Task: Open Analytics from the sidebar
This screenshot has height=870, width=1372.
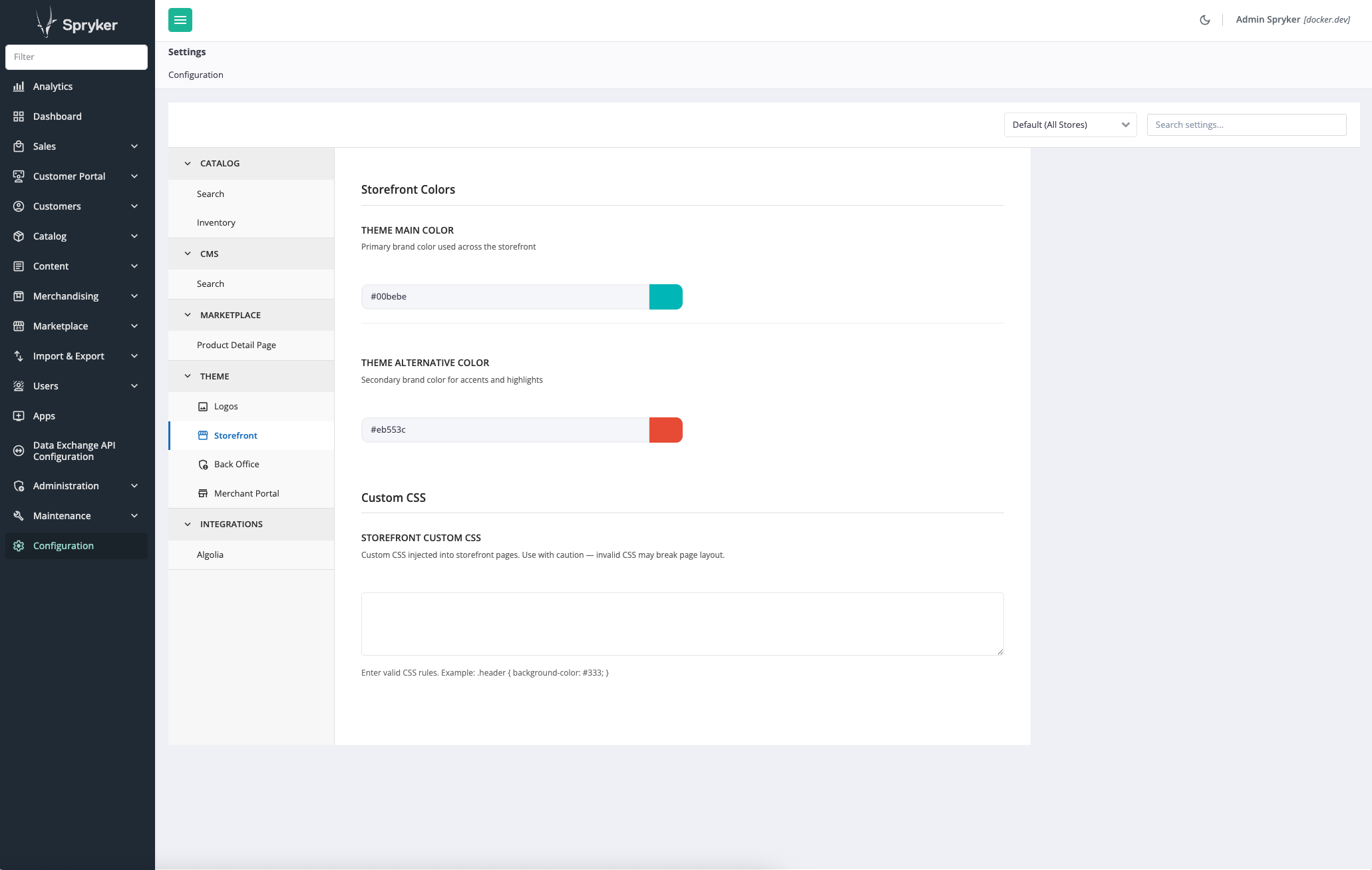Action: (53, 87)
